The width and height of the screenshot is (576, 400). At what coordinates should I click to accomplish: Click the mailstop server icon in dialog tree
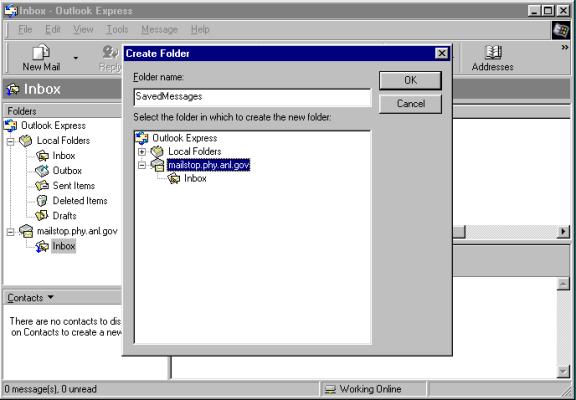click(157, 165)
